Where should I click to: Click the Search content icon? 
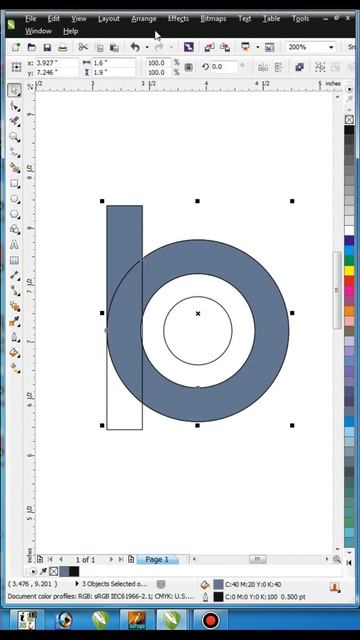188,47
